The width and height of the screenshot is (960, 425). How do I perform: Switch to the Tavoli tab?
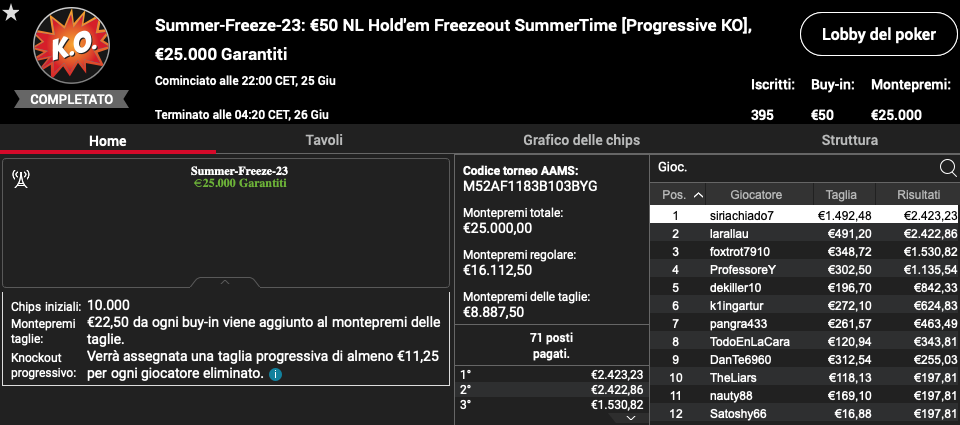pyautogui.click(x=324, y=140)
